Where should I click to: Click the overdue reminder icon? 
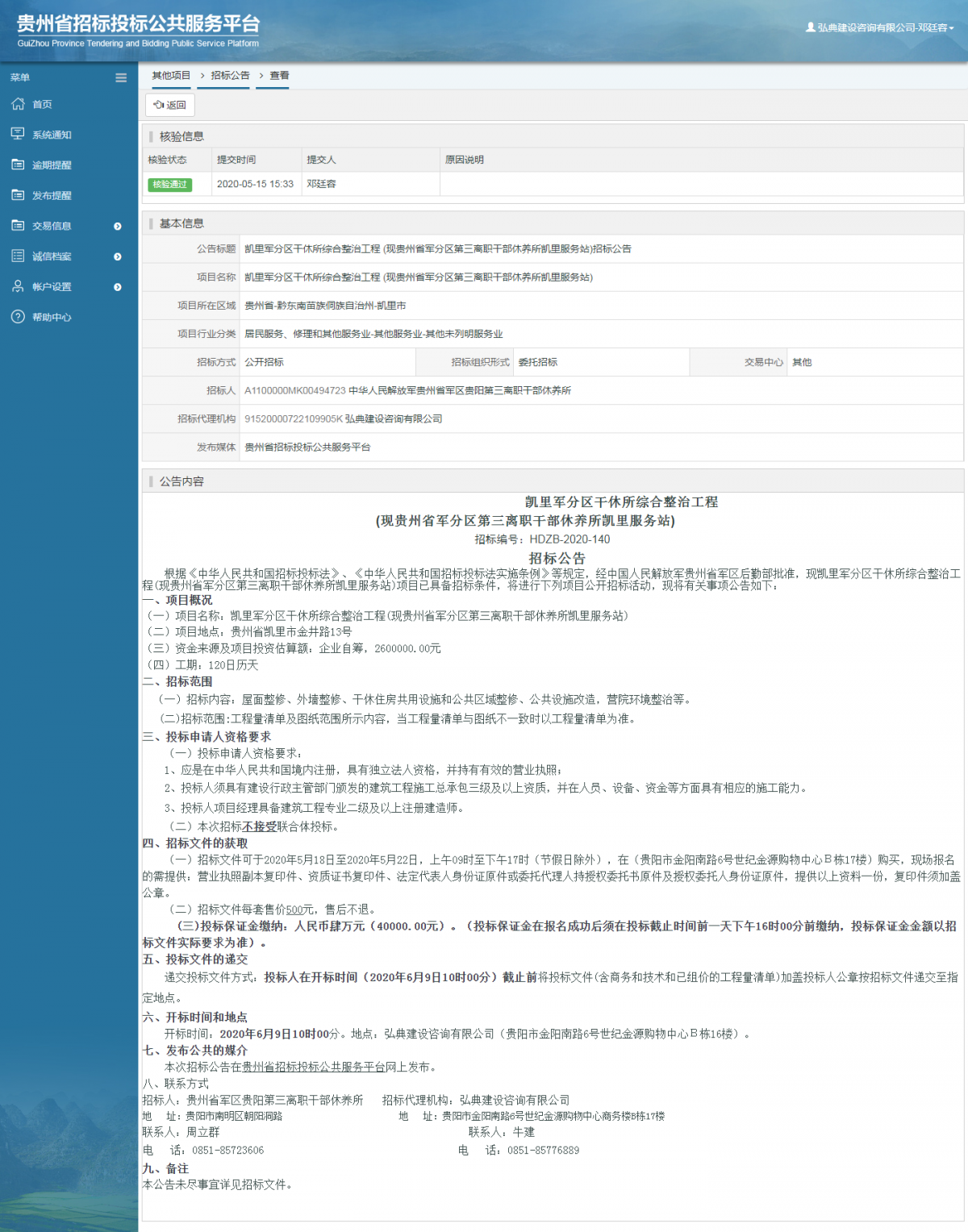click(18, 164)
